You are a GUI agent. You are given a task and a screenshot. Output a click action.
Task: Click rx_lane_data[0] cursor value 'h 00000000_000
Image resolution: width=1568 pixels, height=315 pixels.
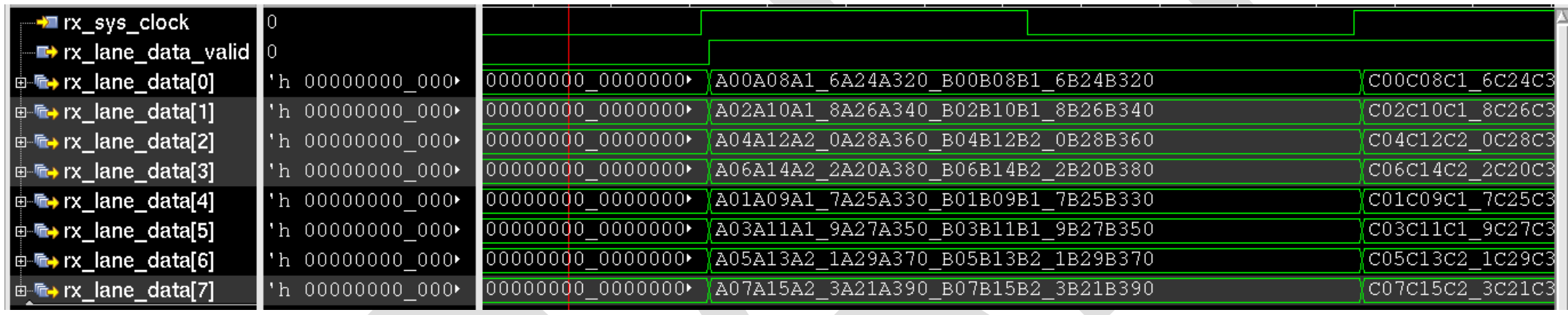click(364, 82)
